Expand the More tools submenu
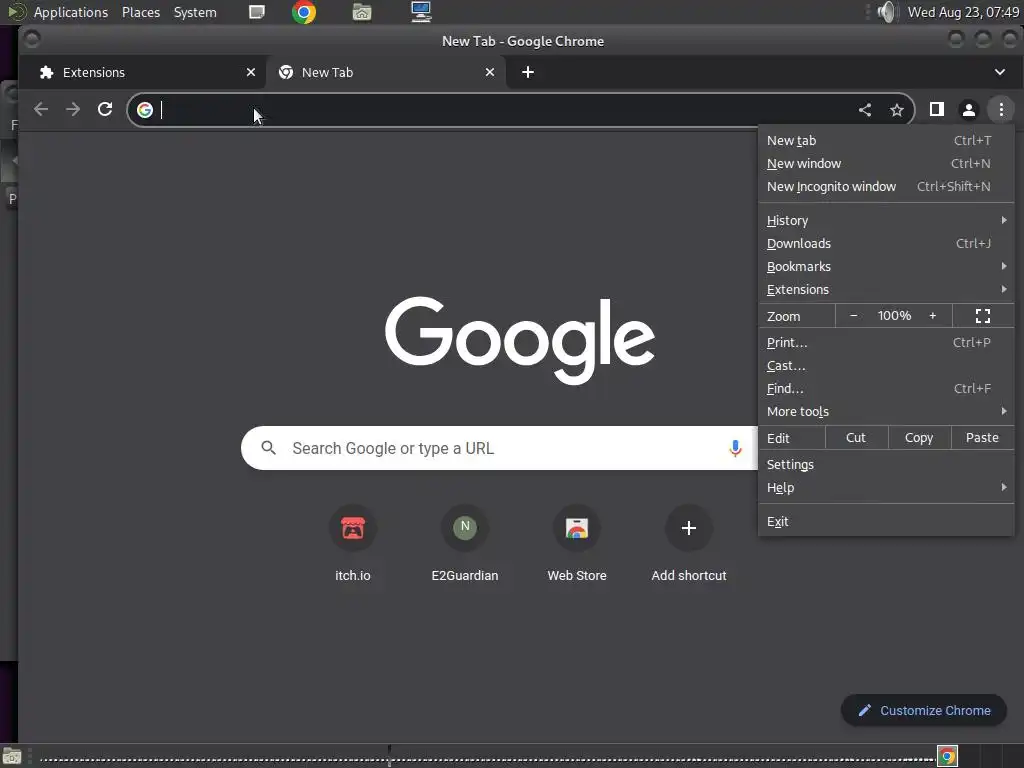 pyautogui.click(x=886, y=411)
